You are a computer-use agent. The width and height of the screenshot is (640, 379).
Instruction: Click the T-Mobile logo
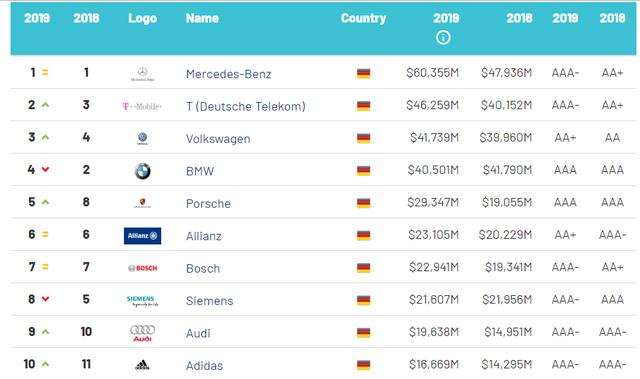click(142, 106)
